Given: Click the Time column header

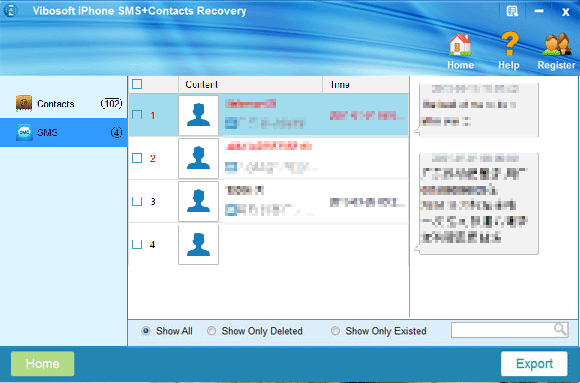Looking at the screenshot, I should point(365,85).
